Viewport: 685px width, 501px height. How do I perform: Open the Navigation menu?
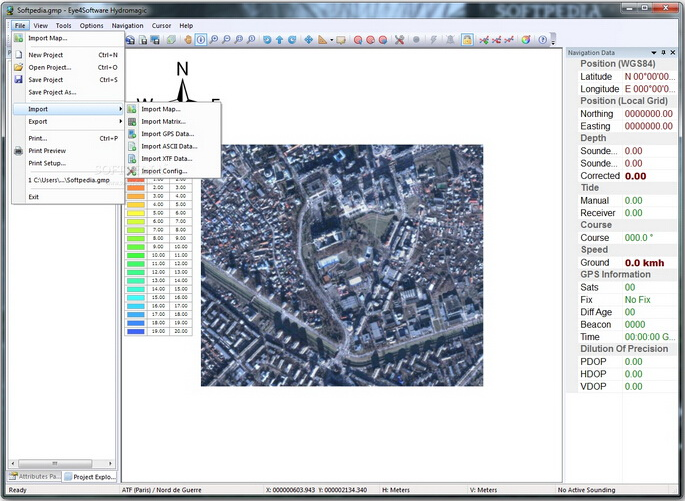[127, 25]
